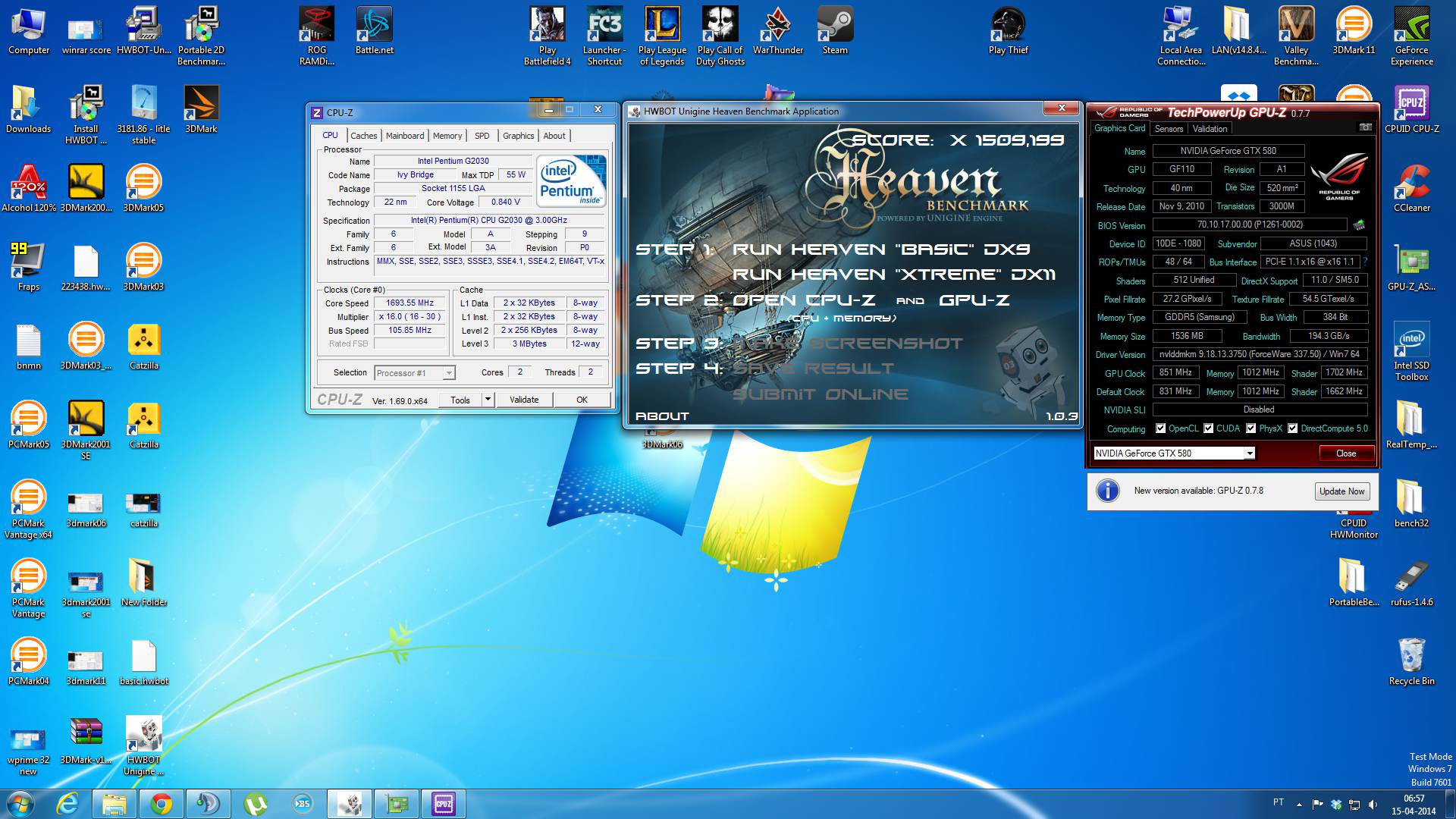1456x819 pixels.
Task: Click bus interface question mark in GPU-Z
Action: tap(1365, 262)
